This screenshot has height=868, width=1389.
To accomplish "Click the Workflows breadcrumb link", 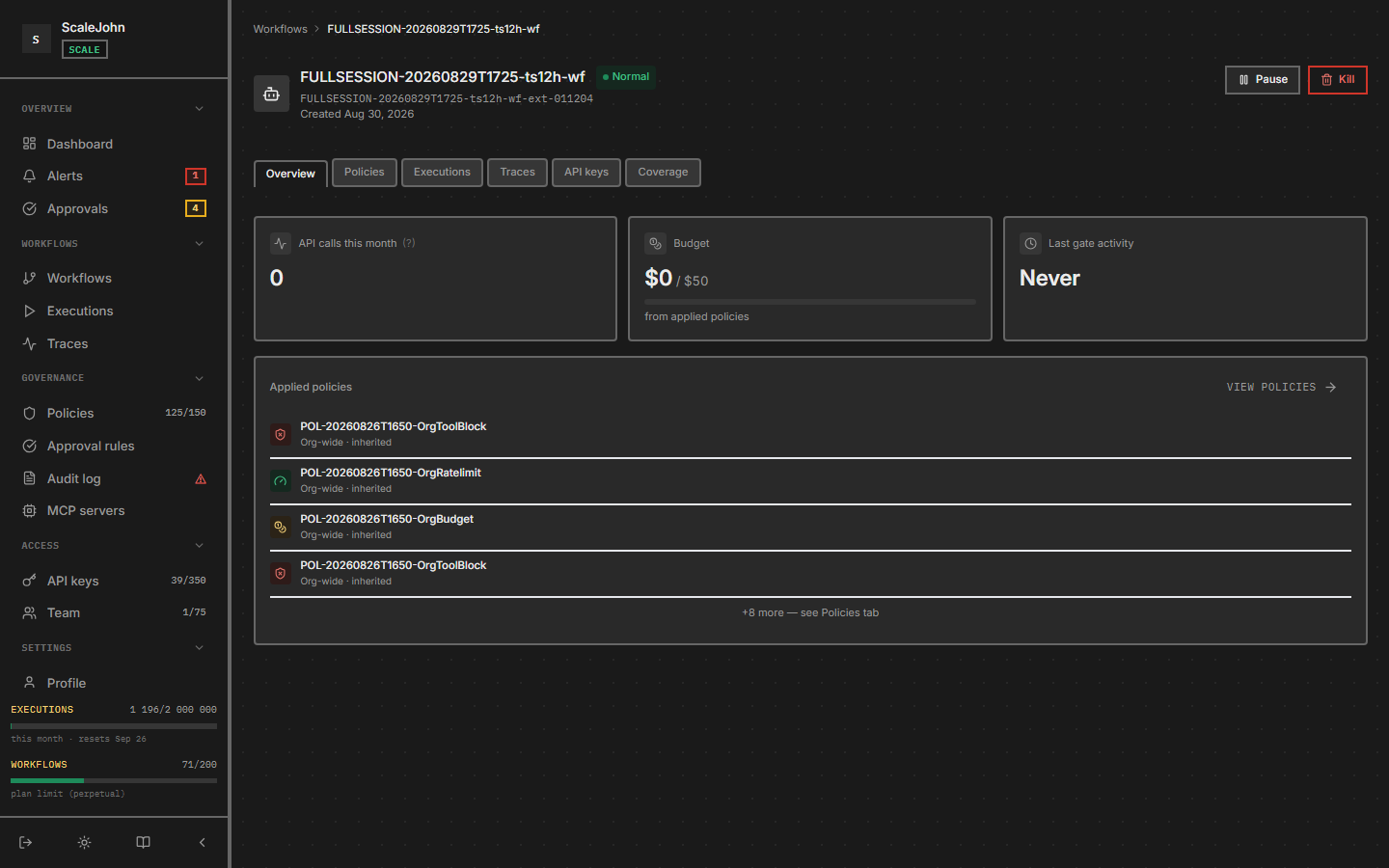I will coord(280,29).
